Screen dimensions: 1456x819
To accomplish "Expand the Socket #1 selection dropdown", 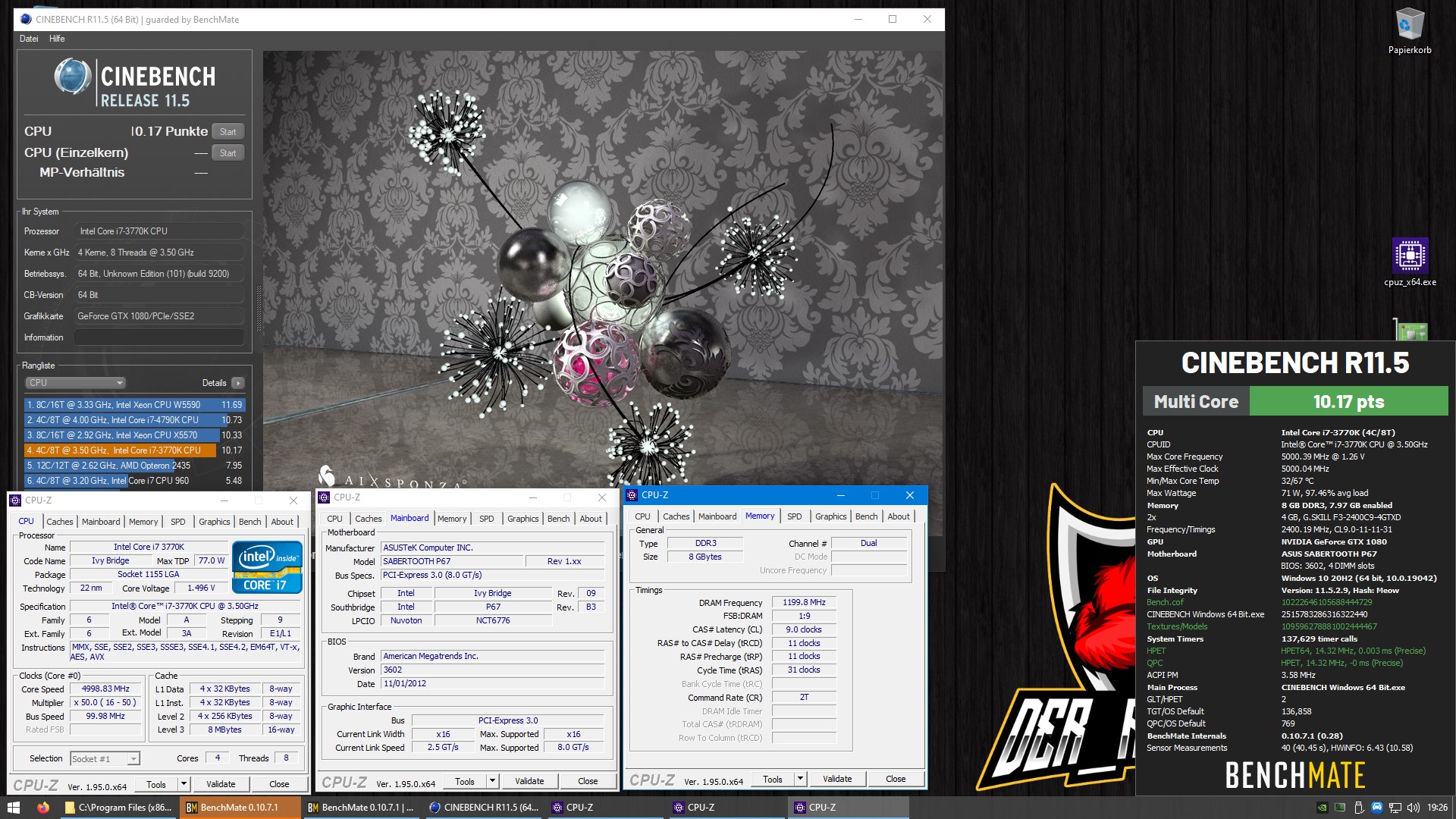I will click(x=105, y=758).
